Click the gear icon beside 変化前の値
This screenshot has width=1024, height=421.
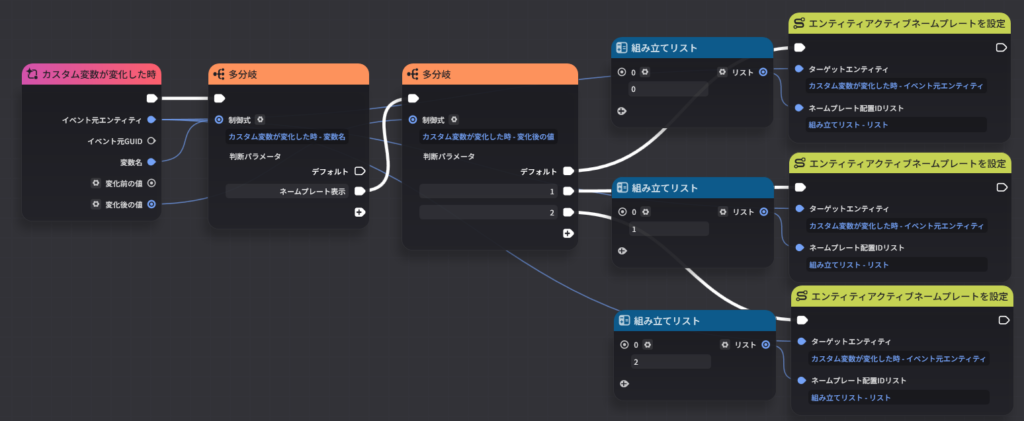[96, 183]
